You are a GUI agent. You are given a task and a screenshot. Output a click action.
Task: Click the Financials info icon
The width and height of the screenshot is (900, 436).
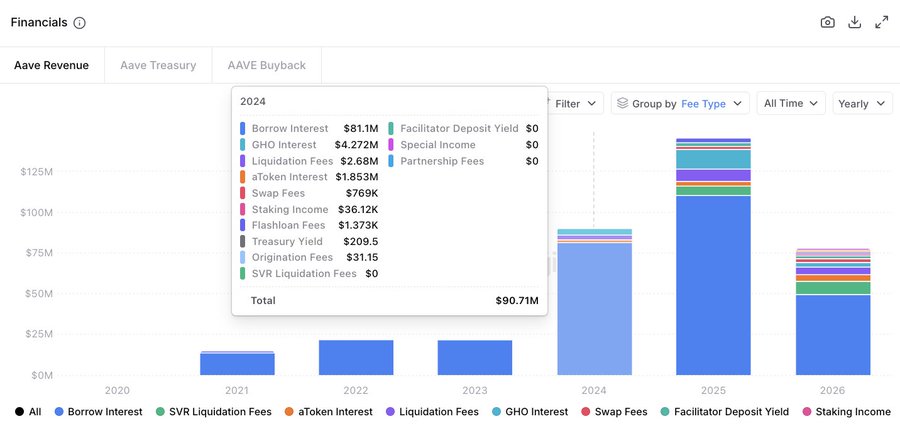[x=80, y=23]
